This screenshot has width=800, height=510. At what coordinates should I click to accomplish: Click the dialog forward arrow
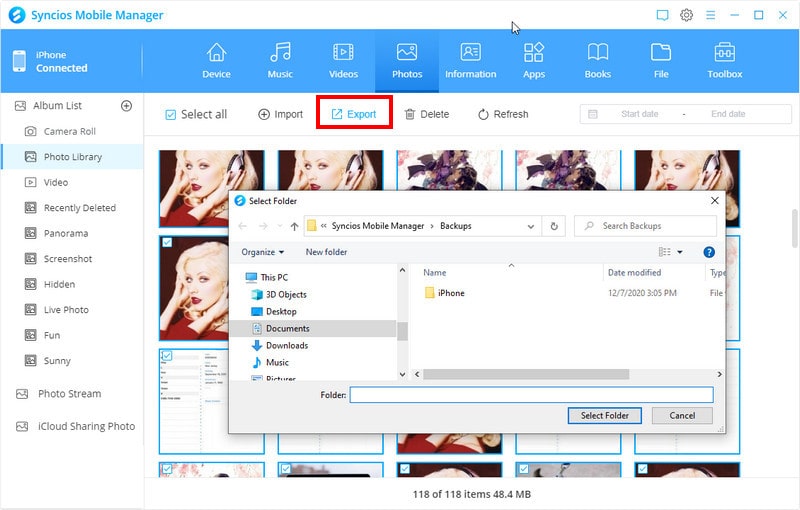pyautogui.click(x=263, y=226)
